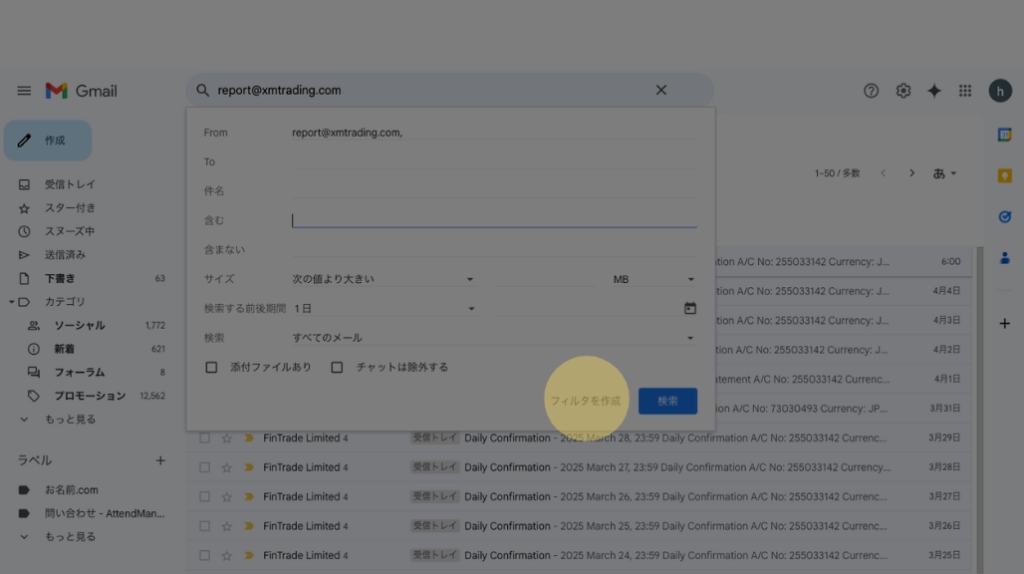Clear the search box with X icon
The width and height of the screenshot is (1024, 574).
pos(661,90)
